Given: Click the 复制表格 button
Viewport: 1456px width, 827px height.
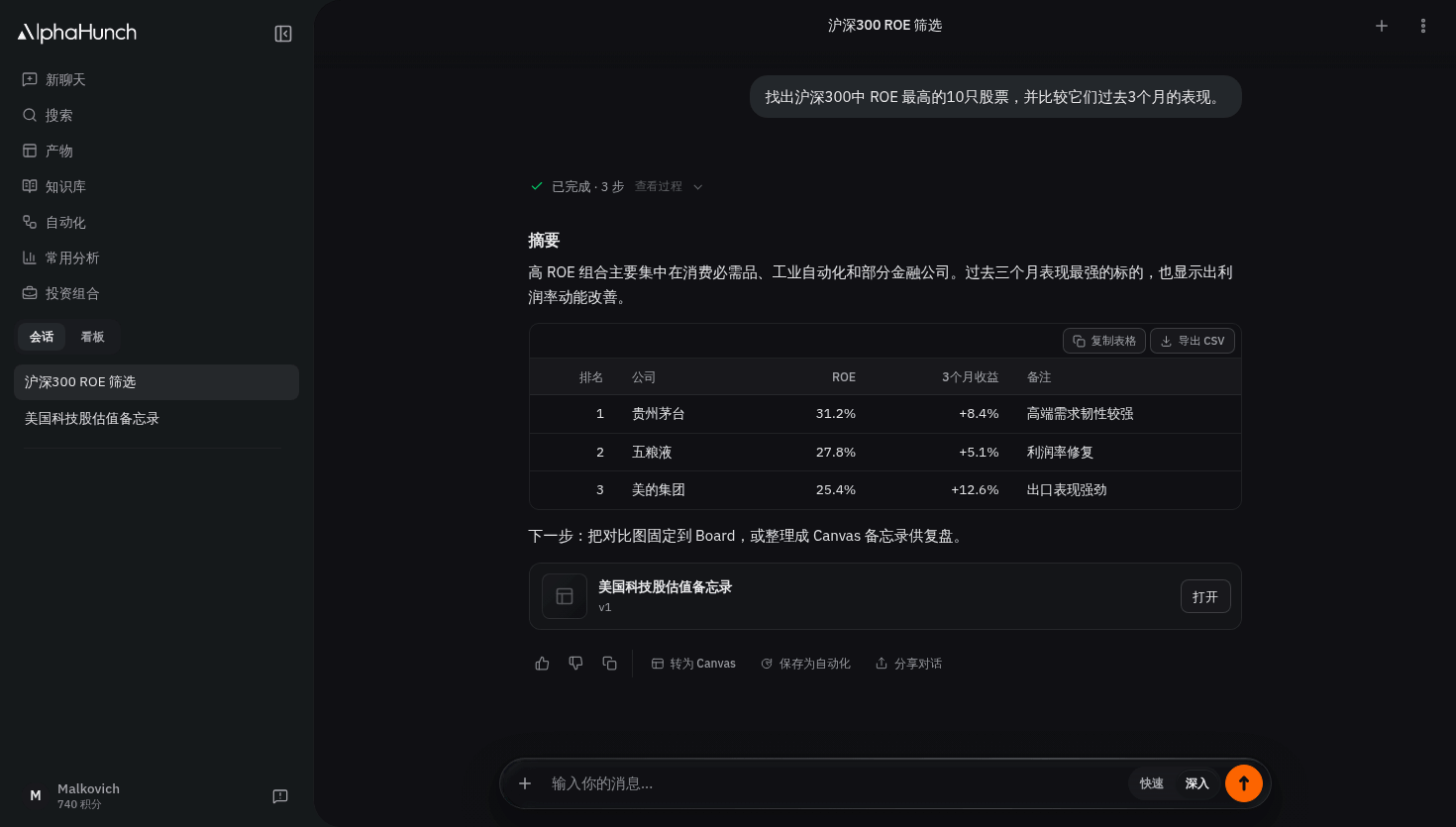Looking at the screenshot, I should (x=1104, y=341).
